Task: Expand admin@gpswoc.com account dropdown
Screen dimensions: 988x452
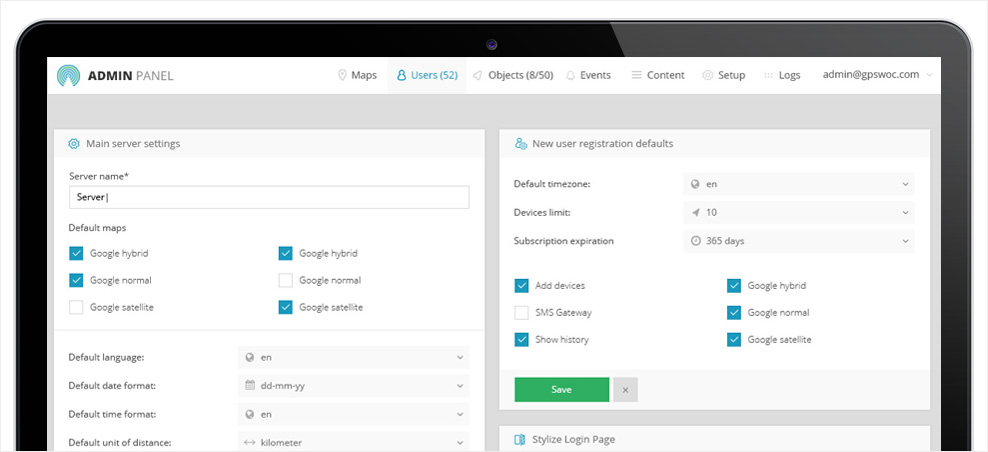Action: [877, 74]
